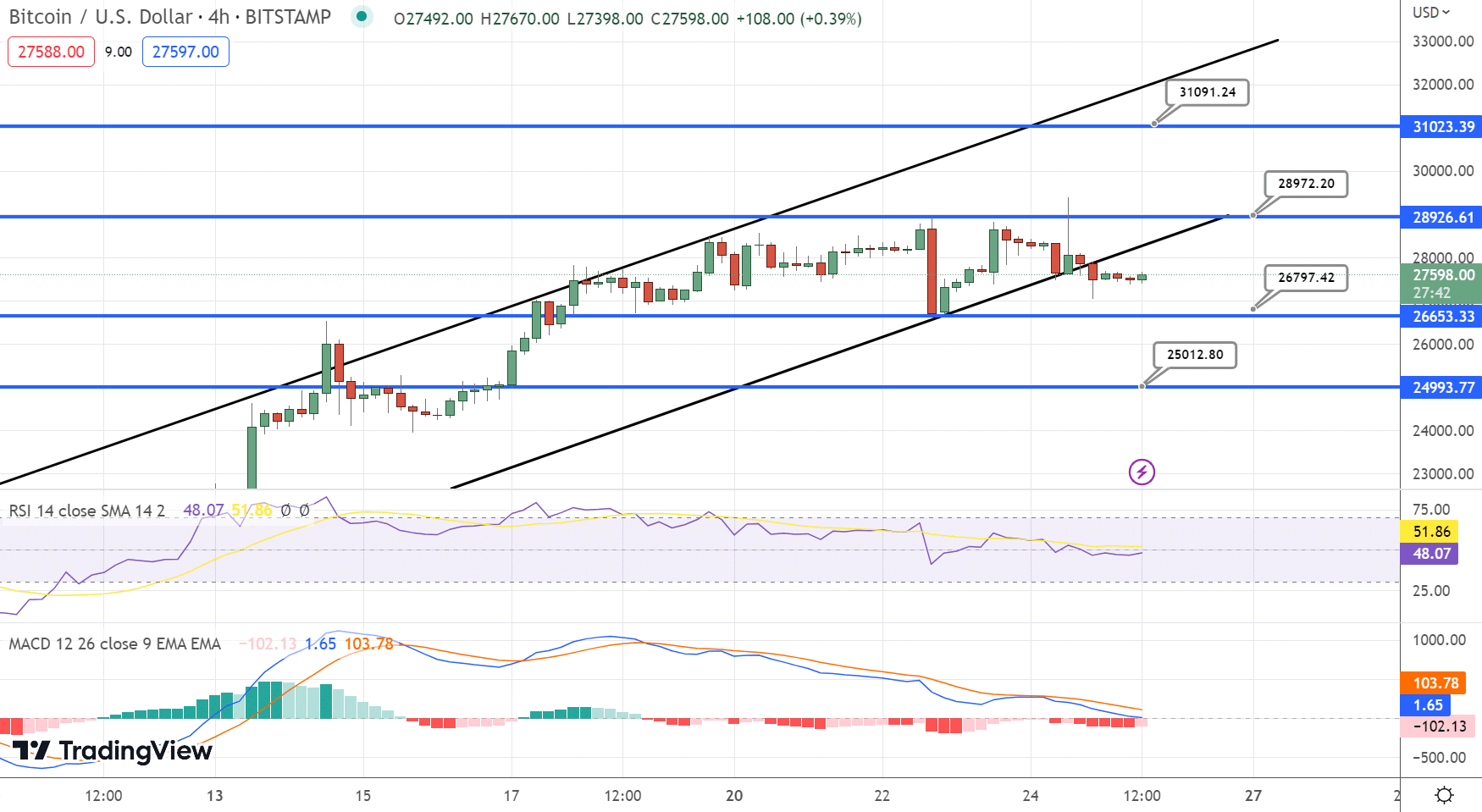Open the USD currency dropdown
The width and height of the screenshot is (1482, 812).
coord(1431,12)
